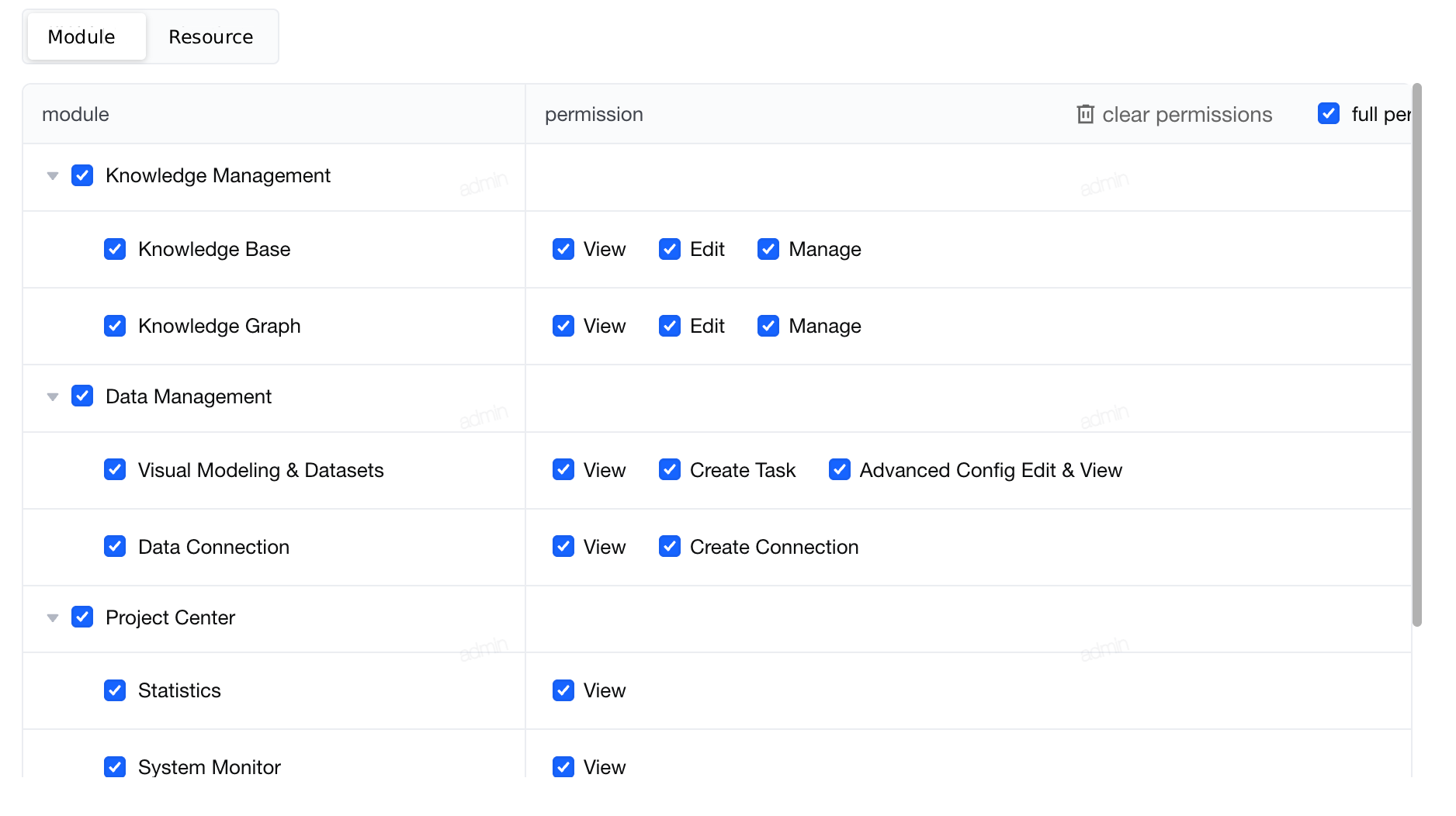Screen dimensions: 1456x816
Task: Toggle Manage permission for Knowledge Graph
Action: click(x=768, y=326)
